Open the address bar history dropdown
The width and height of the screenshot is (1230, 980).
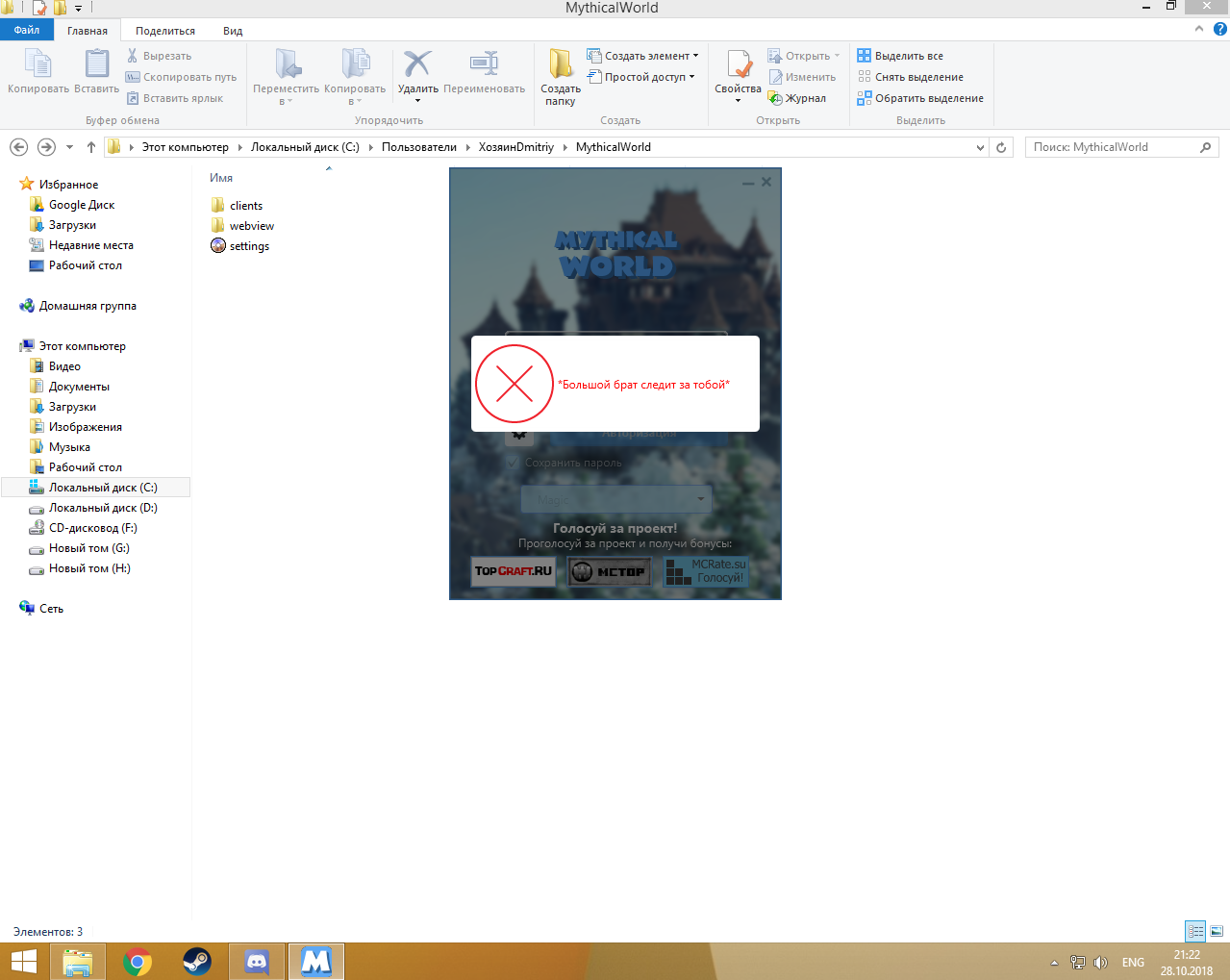pos(980,147)
